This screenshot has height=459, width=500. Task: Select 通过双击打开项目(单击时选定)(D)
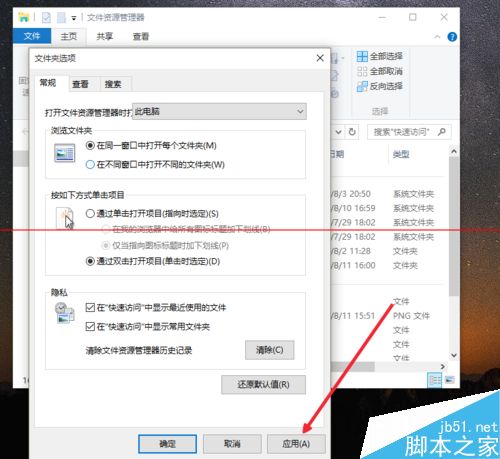[x=153, y=261]
